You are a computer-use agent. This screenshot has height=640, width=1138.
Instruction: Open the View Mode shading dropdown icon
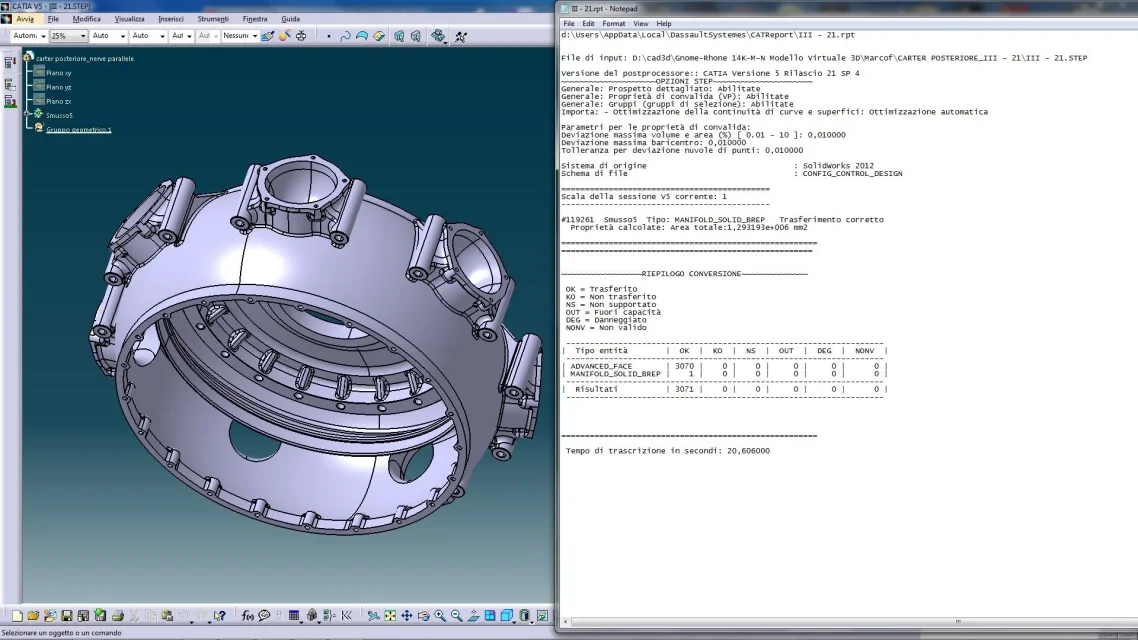[x=524, y=616]
